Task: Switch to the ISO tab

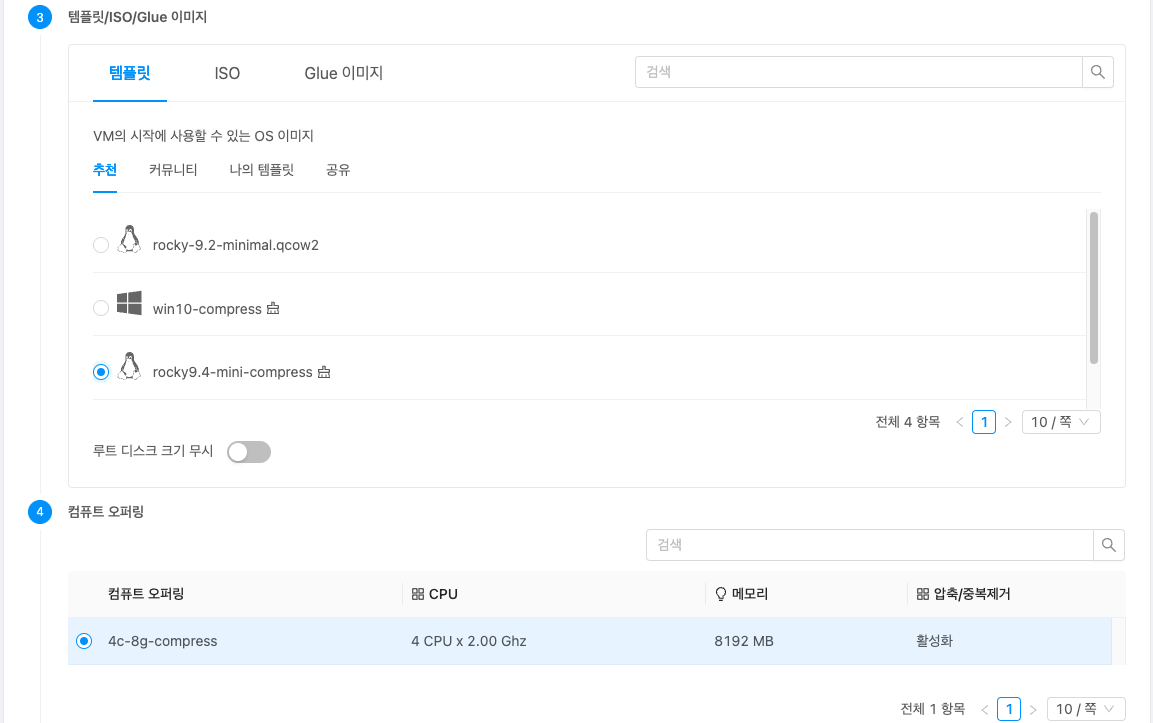Action: coord(227,73)
